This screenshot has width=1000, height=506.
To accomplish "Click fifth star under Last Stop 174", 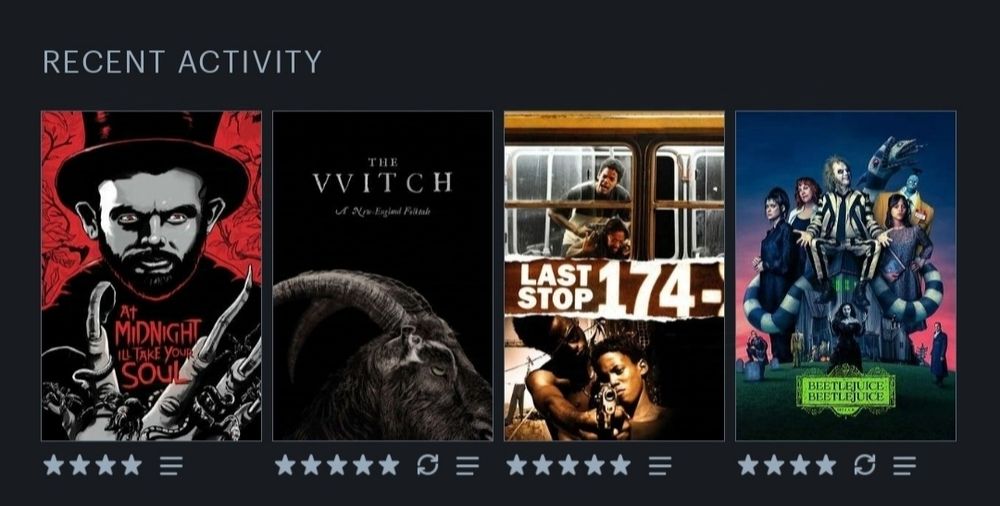I will (x=621, y=465).
